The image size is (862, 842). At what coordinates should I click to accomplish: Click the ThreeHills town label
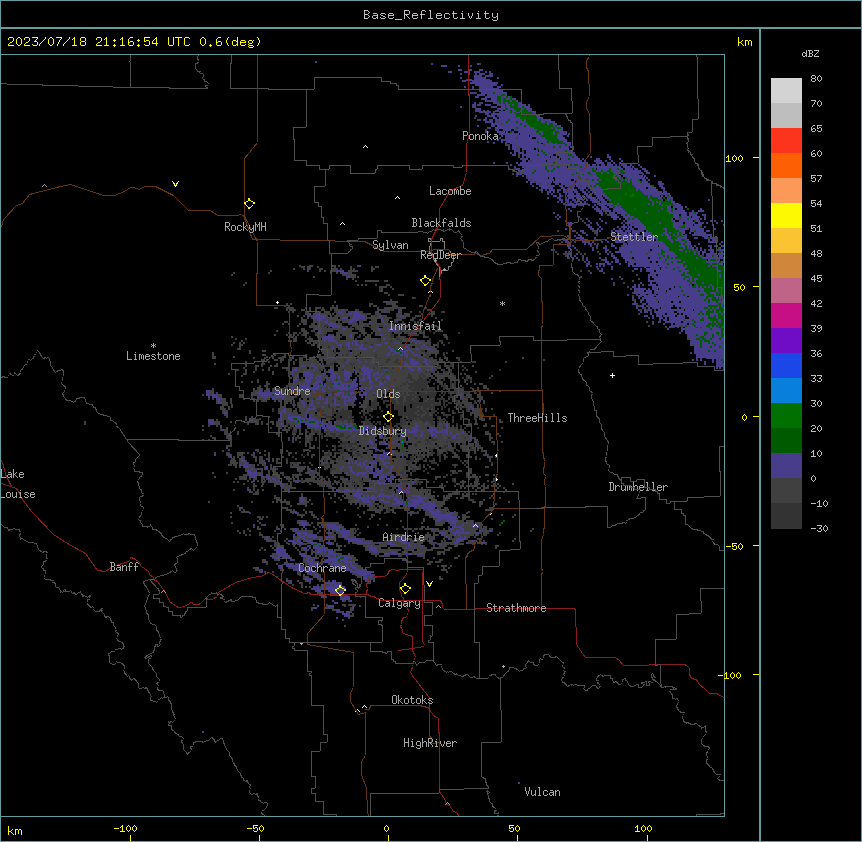537,418
